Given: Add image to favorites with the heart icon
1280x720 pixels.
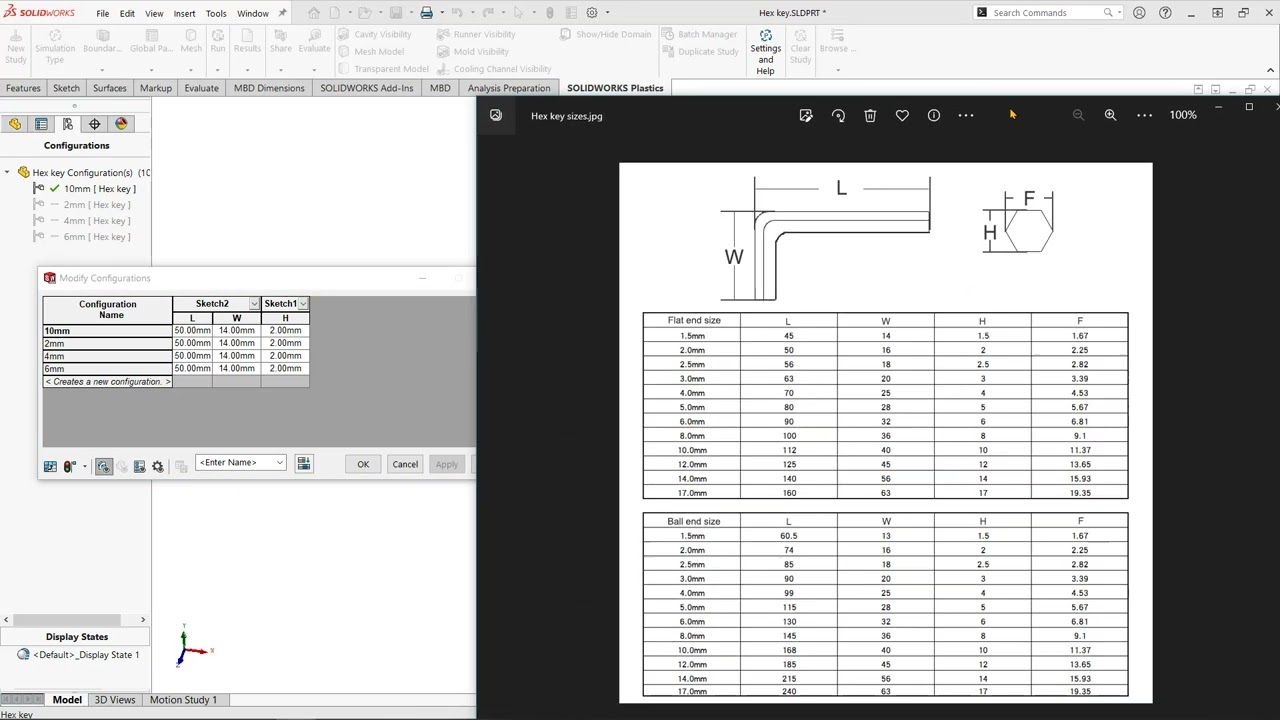Looking at the screenshot, I should [x=902, y=116].
